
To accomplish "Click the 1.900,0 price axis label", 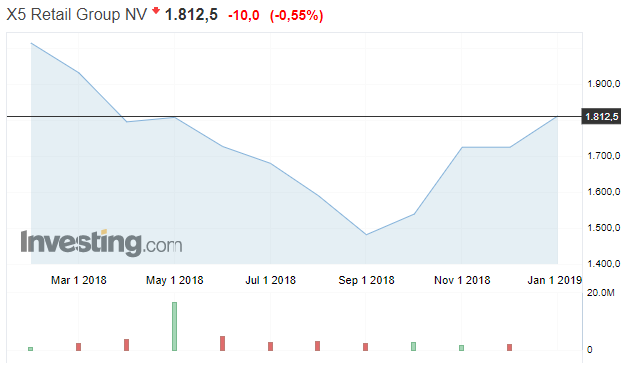I will (604, 84).
